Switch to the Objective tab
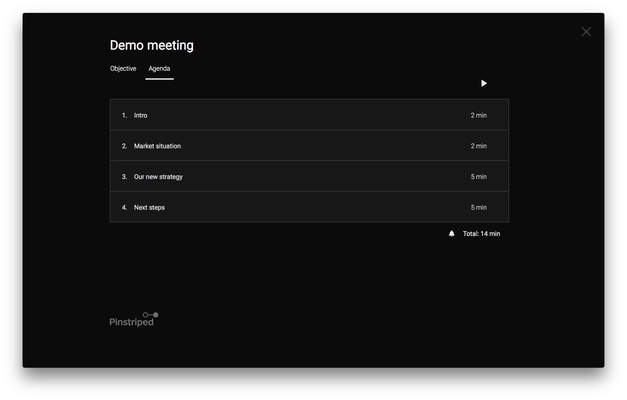Viewport: 627px width, 400px height. click(123, 69)
